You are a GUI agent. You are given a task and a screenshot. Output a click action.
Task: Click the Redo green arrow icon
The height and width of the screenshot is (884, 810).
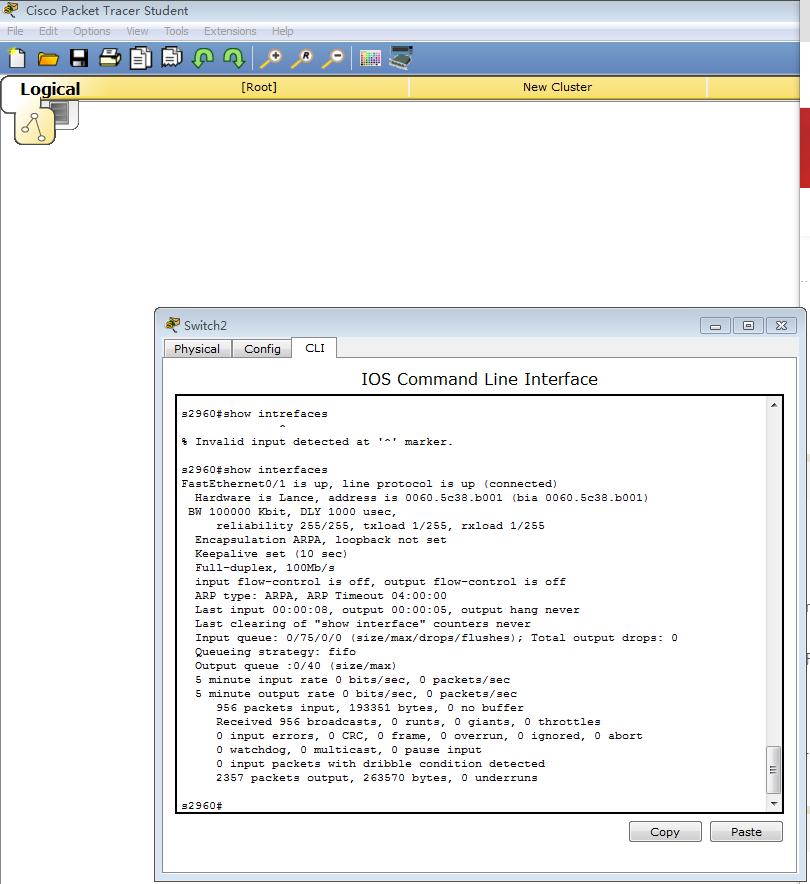point(234,58)
